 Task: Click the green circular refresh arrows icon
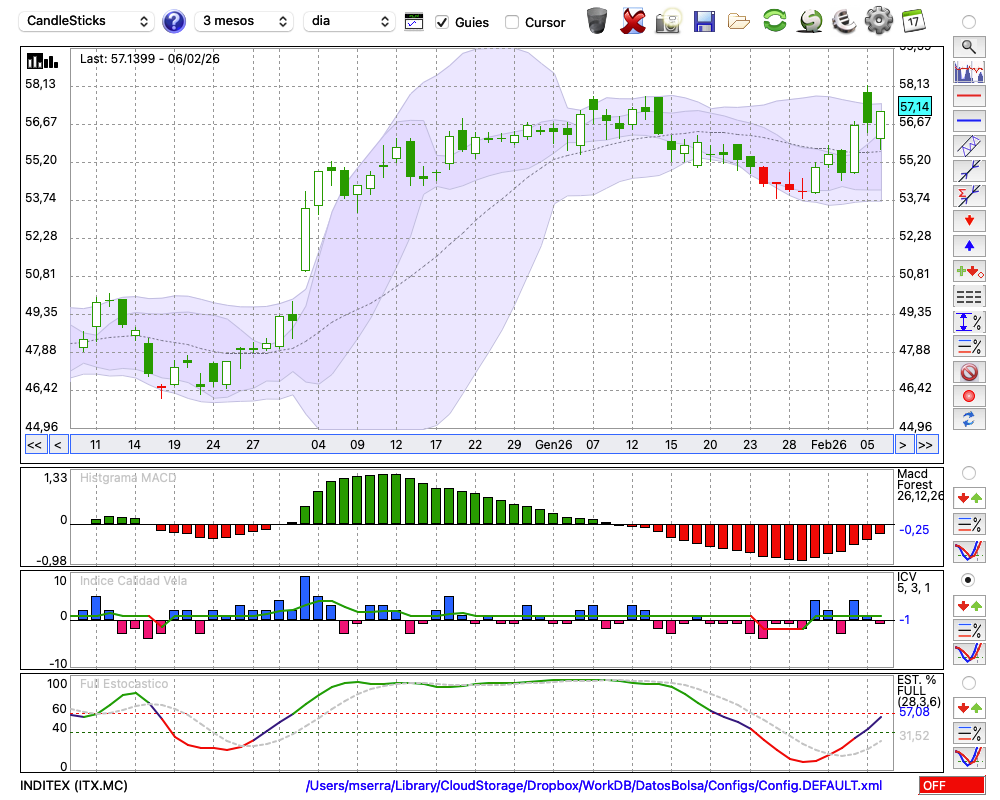tap(774, 21)
